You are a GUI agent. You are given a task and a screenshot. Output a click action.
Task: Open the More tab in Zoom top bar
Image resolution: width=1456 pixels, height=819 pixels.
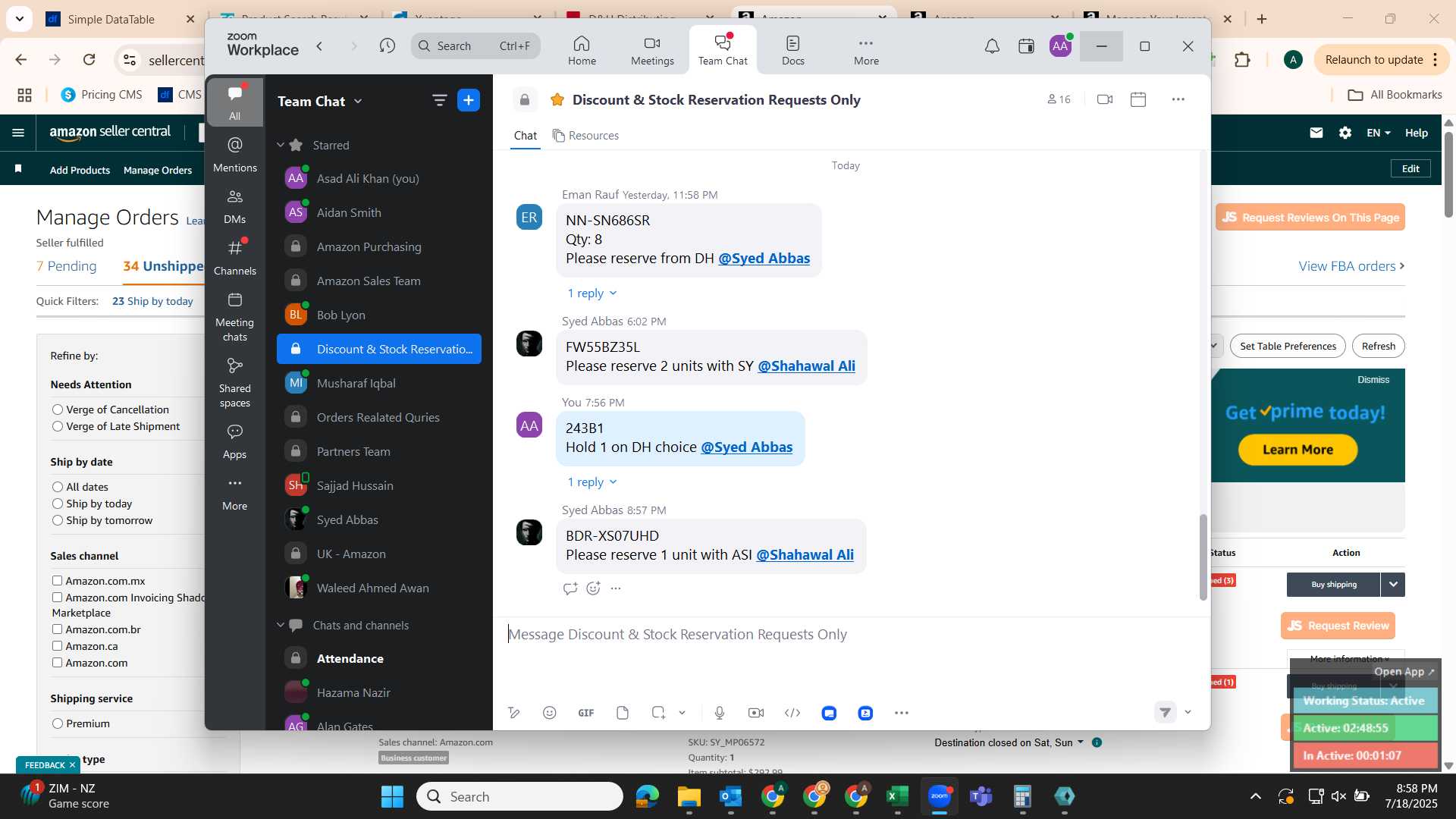tap(866, 50)
